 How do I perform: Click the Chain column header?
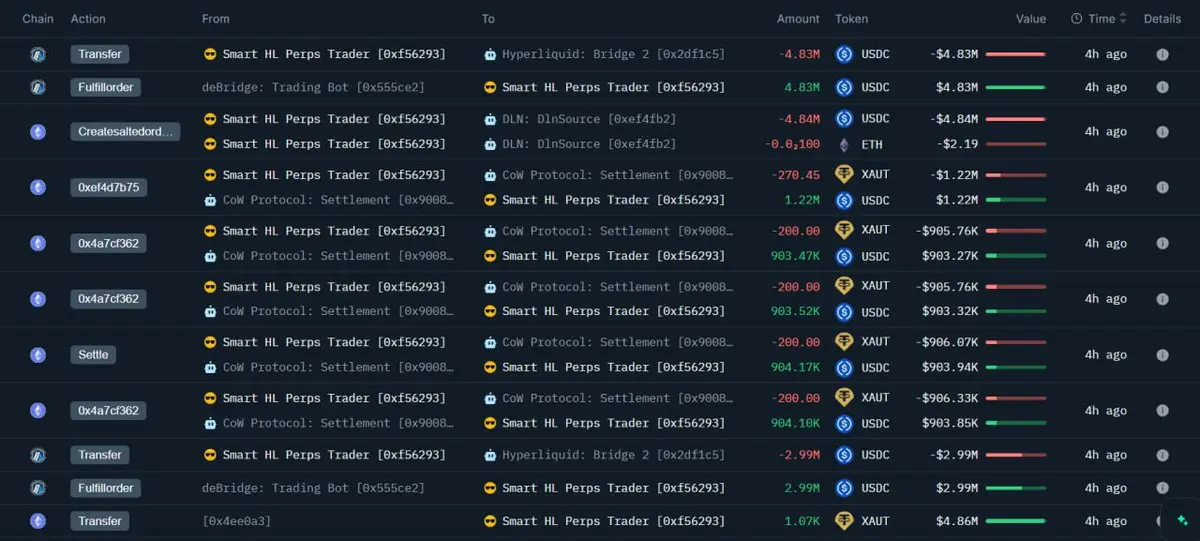tap(38, 19)
